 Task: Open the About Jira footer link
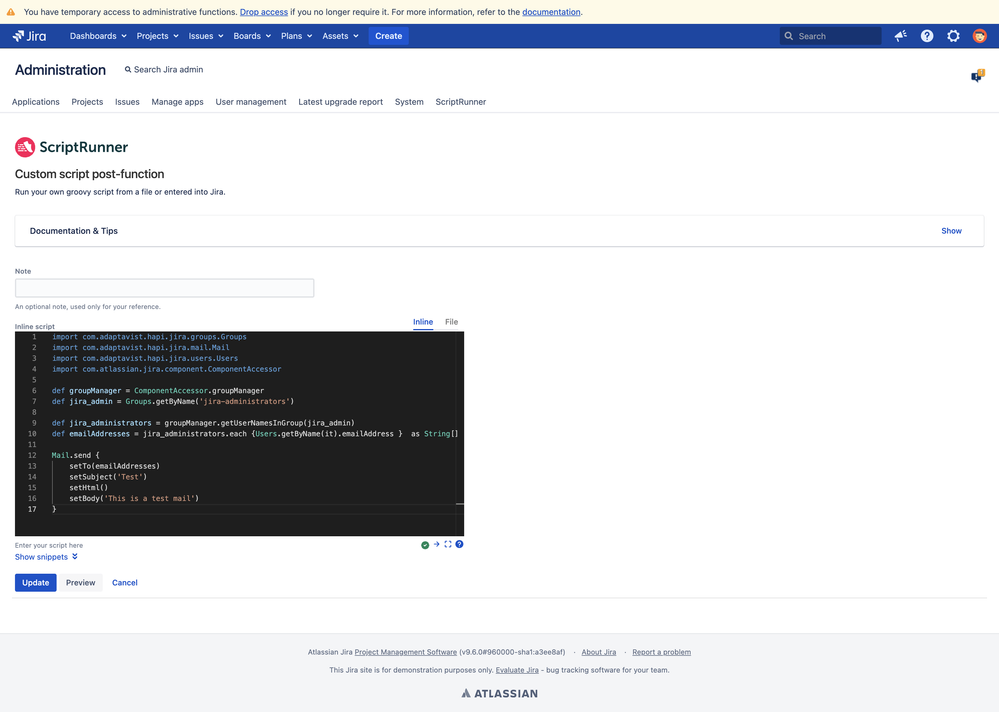click(x=598, y=652)
